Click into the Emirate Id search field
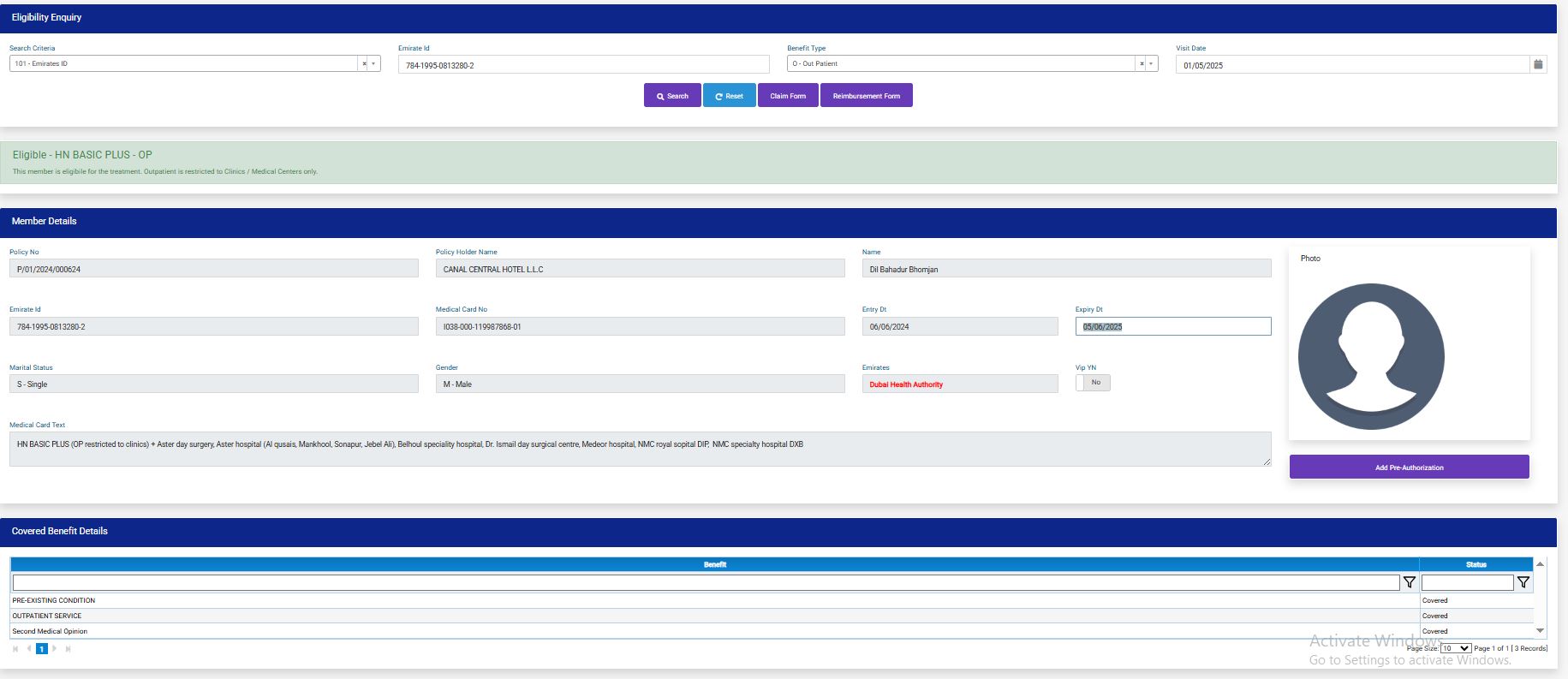This screenshot has width=1568, height=679. tap(583, 65)
